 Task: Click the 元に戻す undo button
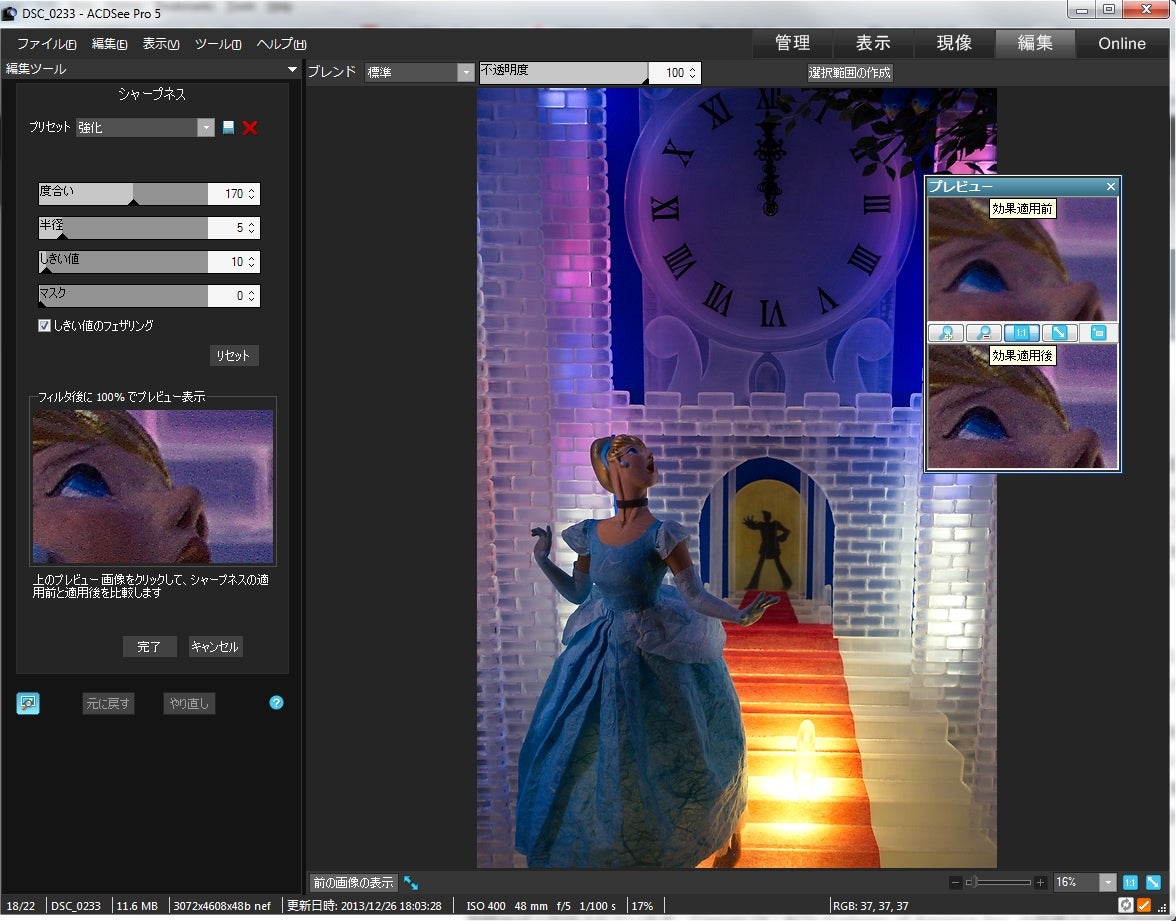[x=108, y=704]
